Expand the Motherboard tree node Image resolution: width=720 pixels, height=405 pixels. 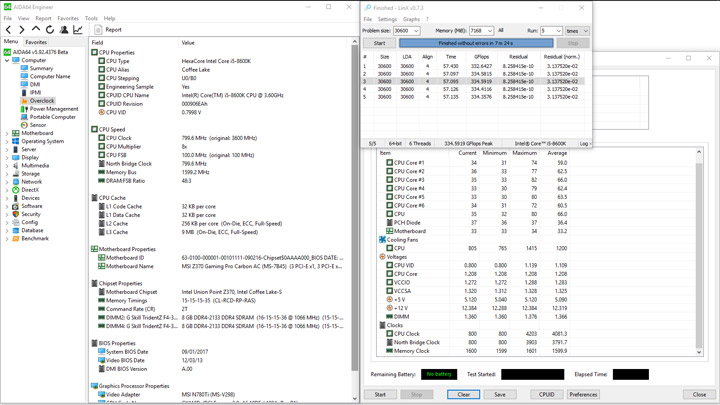7,133
